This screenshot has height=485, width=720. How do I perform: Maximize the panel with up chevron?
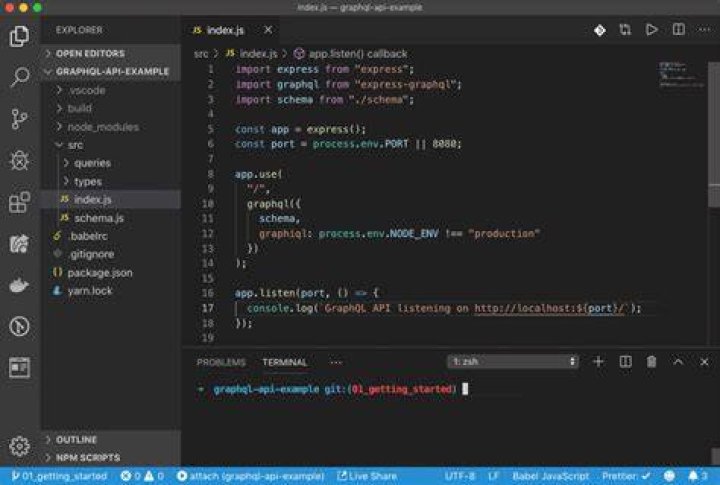[x=678, y=362]
